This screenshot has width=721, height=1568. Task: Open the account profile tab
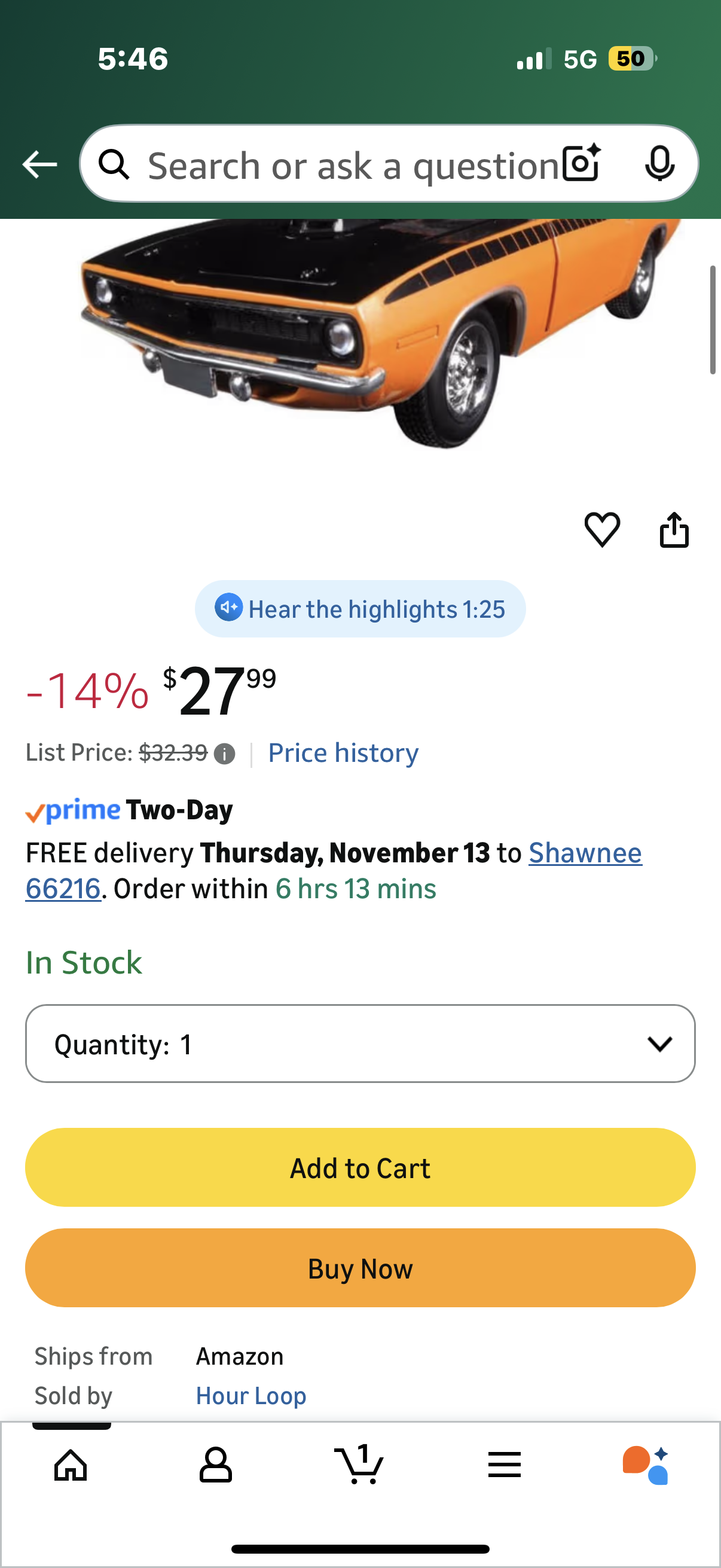tap(215, 1465)
